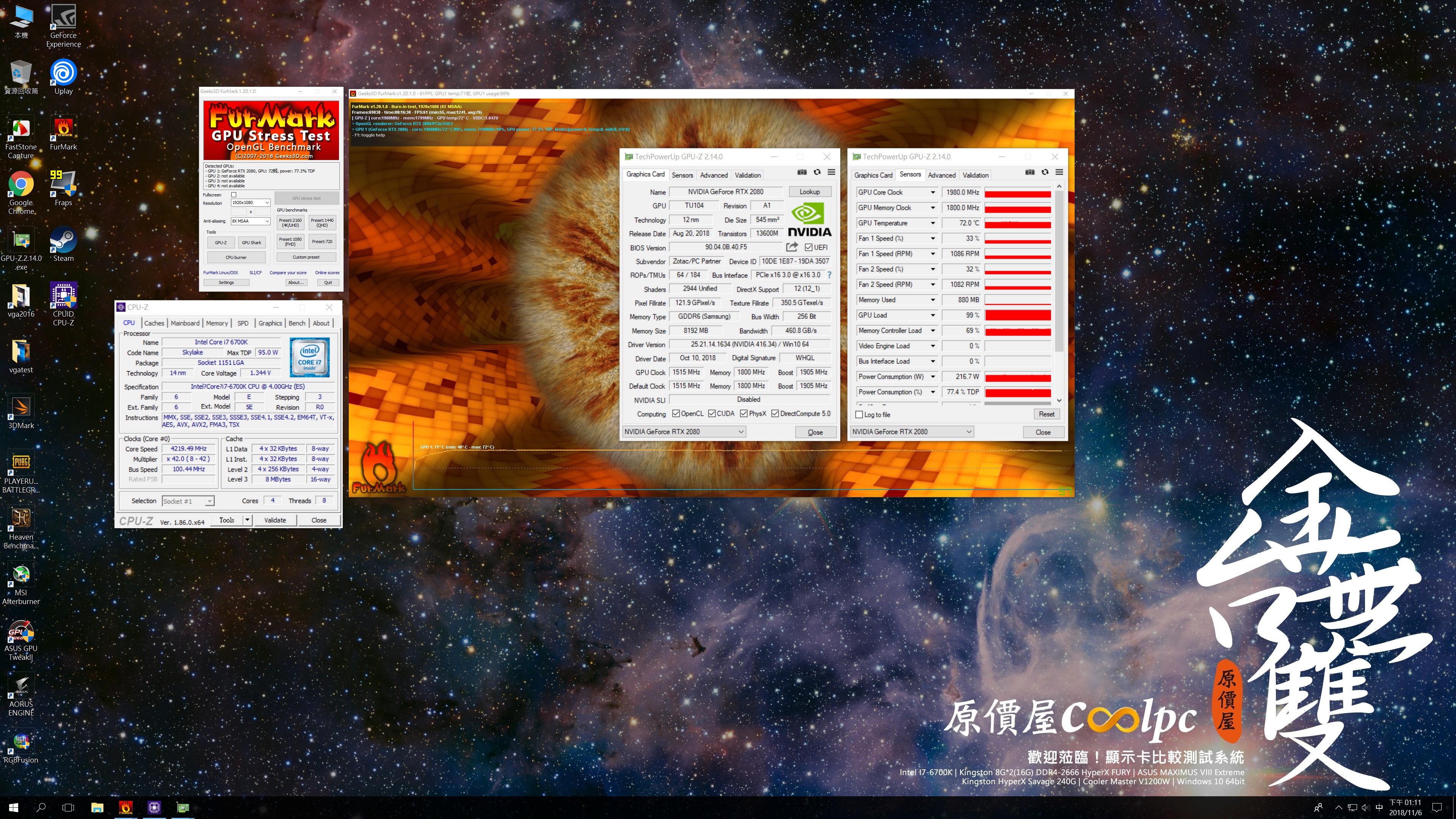The height and width of the screenshot is (819, 1456).
Task: Open Google Chrome desktop icon
Action: (x=21, y=193)
